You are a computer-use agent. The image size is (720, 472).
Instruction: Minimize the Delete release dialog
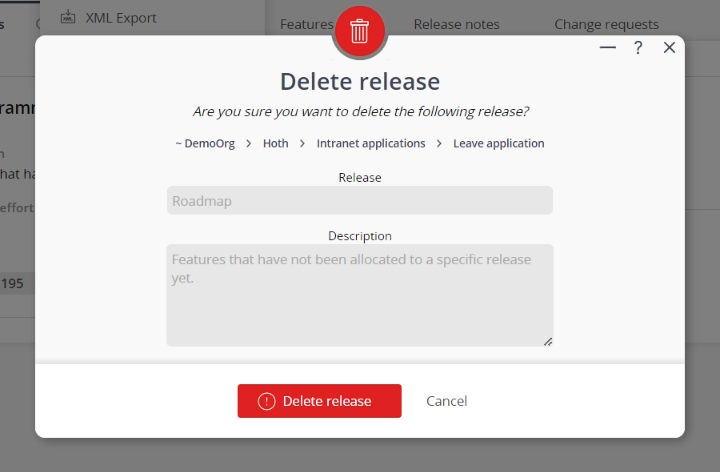(608, 47)
